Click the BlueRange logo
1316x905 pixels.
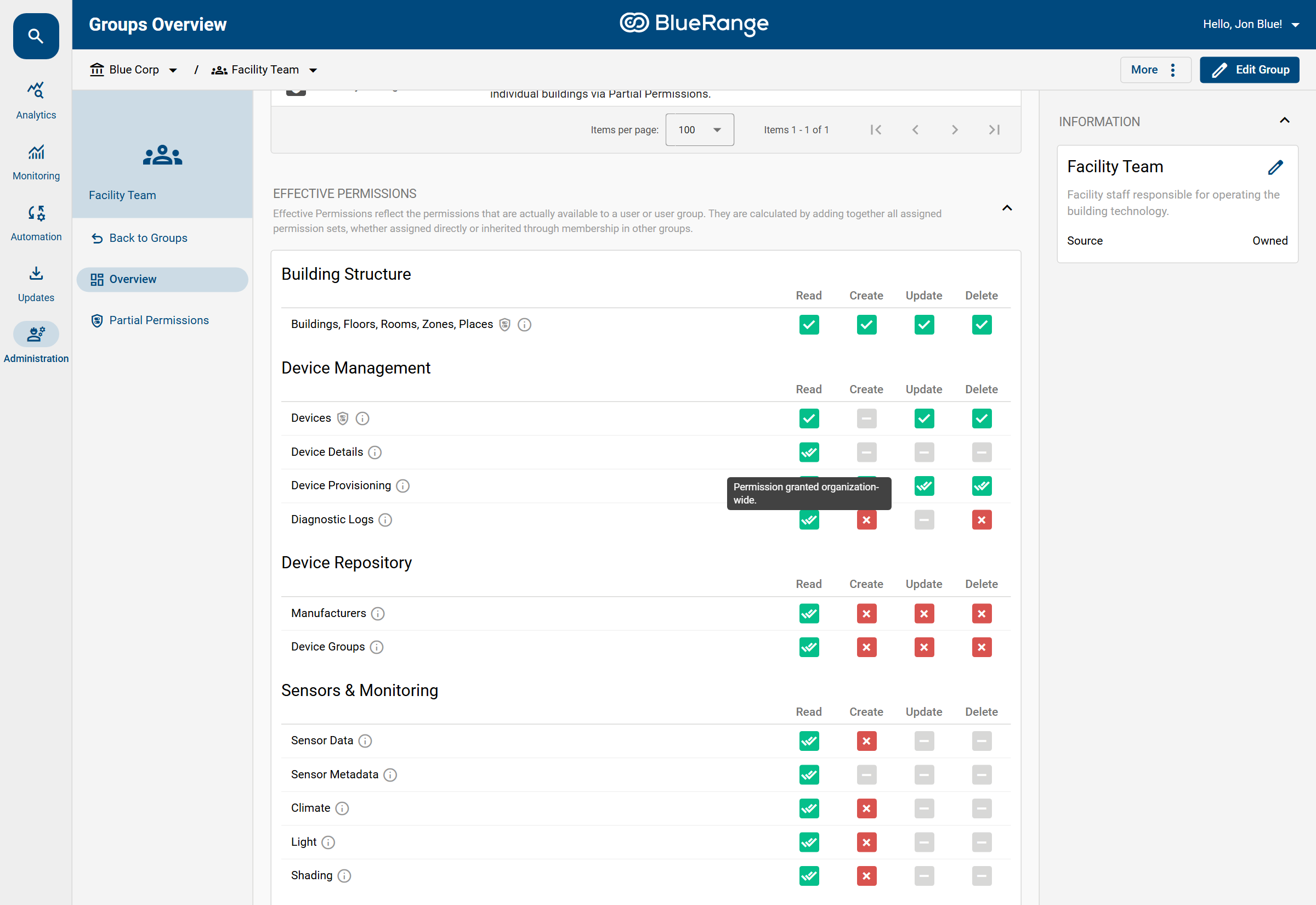tap(694, 24)
